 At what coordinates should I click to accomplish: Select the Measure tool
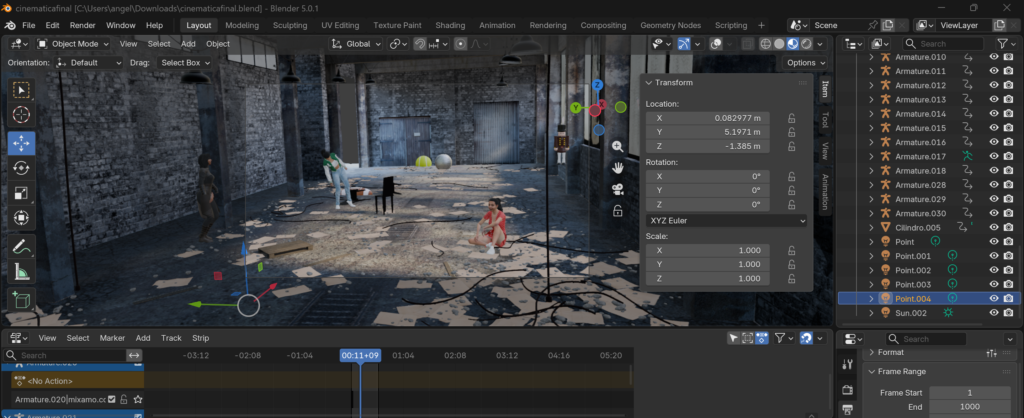(21, 272)
